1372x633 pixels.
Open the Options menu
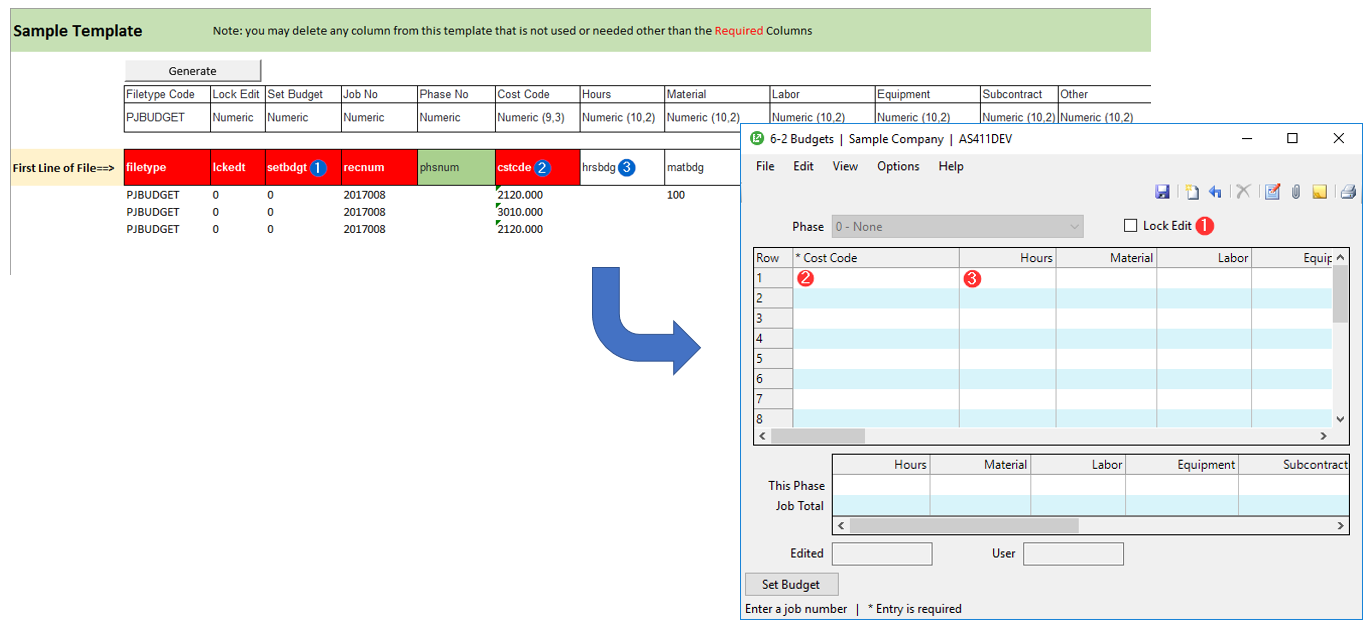898,166
